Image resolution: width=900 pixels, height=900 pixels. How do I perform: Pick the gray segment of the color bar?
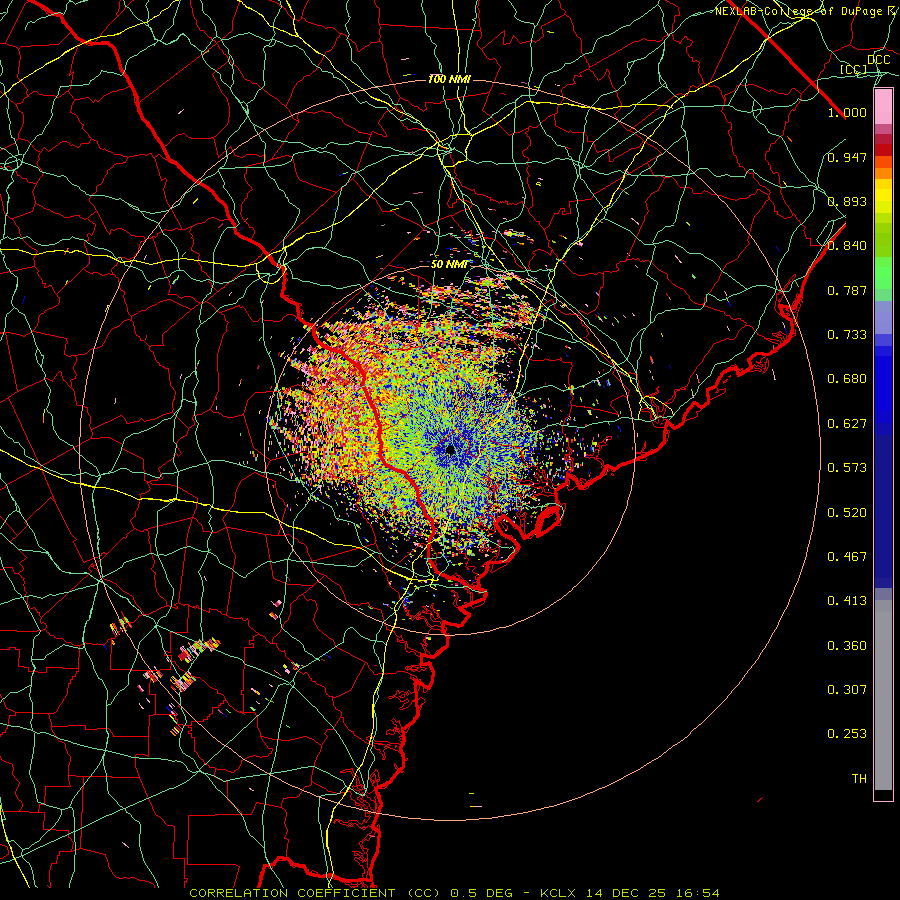pos(883,695)
